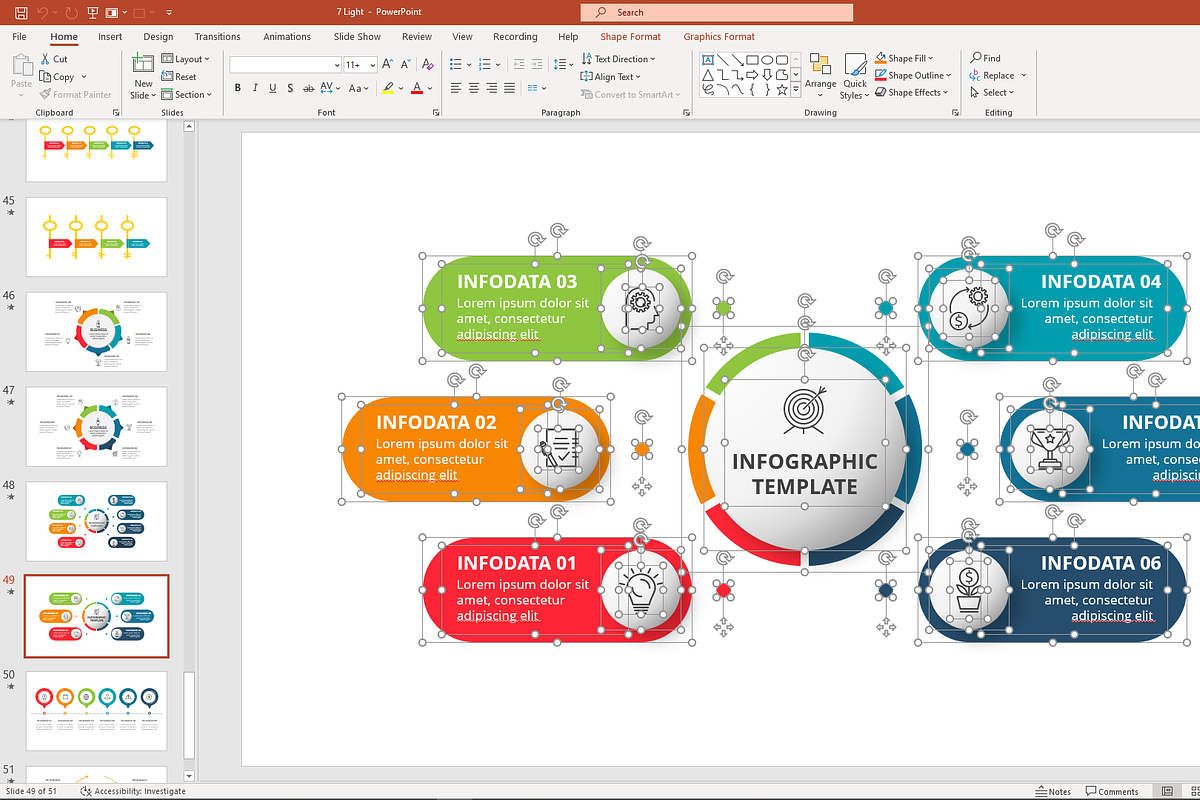
Task: Click the Copy icon
Action: 46,77
